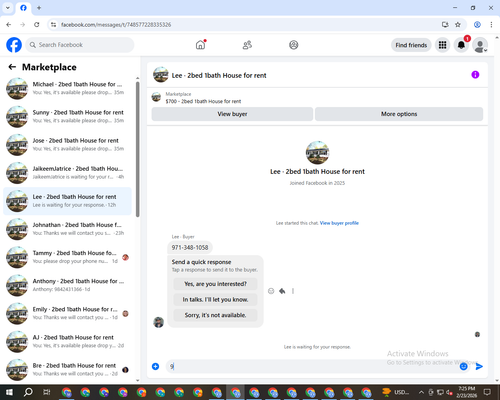Go back with browser back arrow
Screen dimensions: 500x400
point(9,25)
